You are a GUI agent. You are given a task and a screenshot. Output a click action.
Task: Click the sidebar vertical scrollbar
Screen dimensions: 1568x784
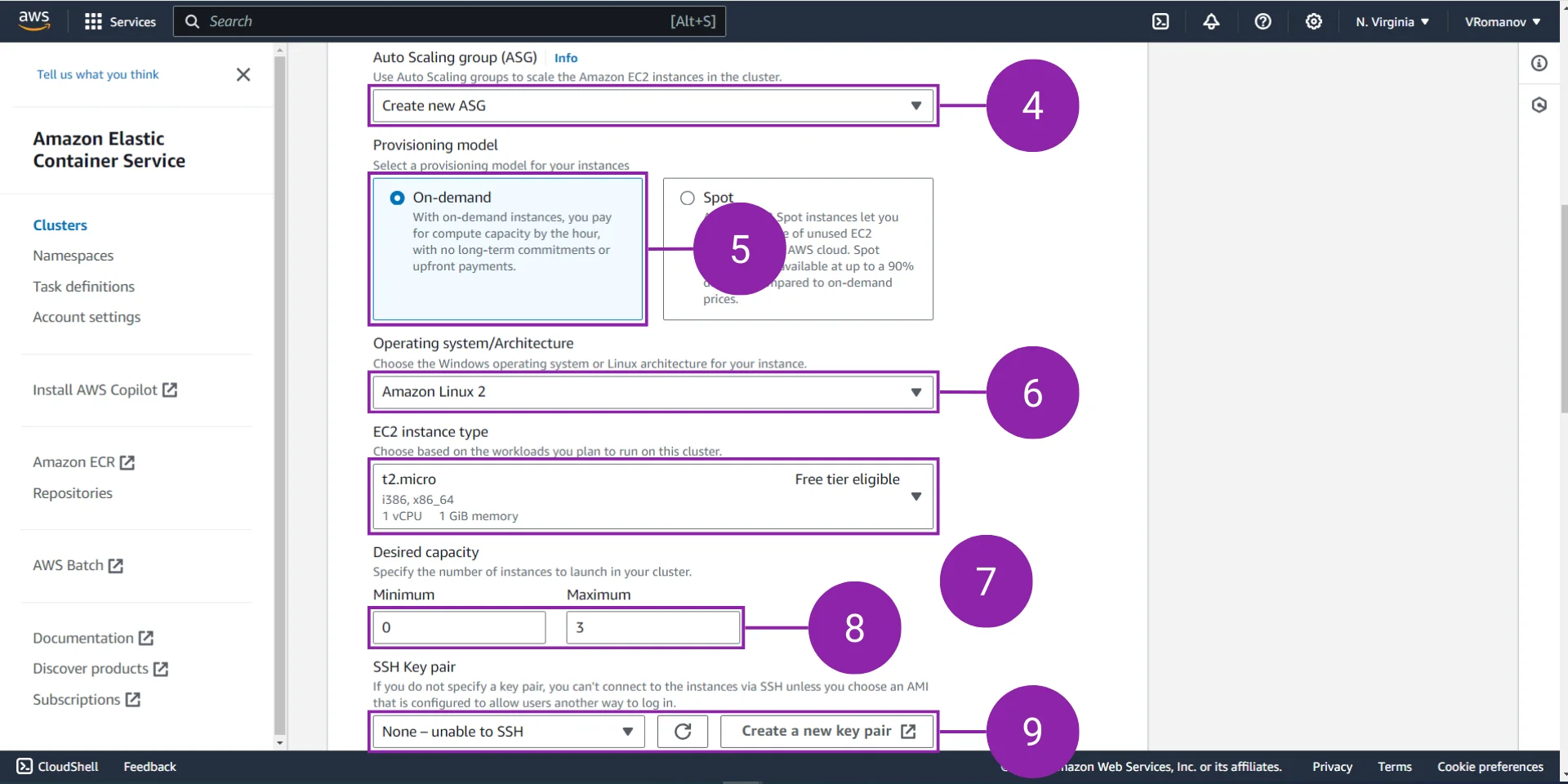click(280, 397)
